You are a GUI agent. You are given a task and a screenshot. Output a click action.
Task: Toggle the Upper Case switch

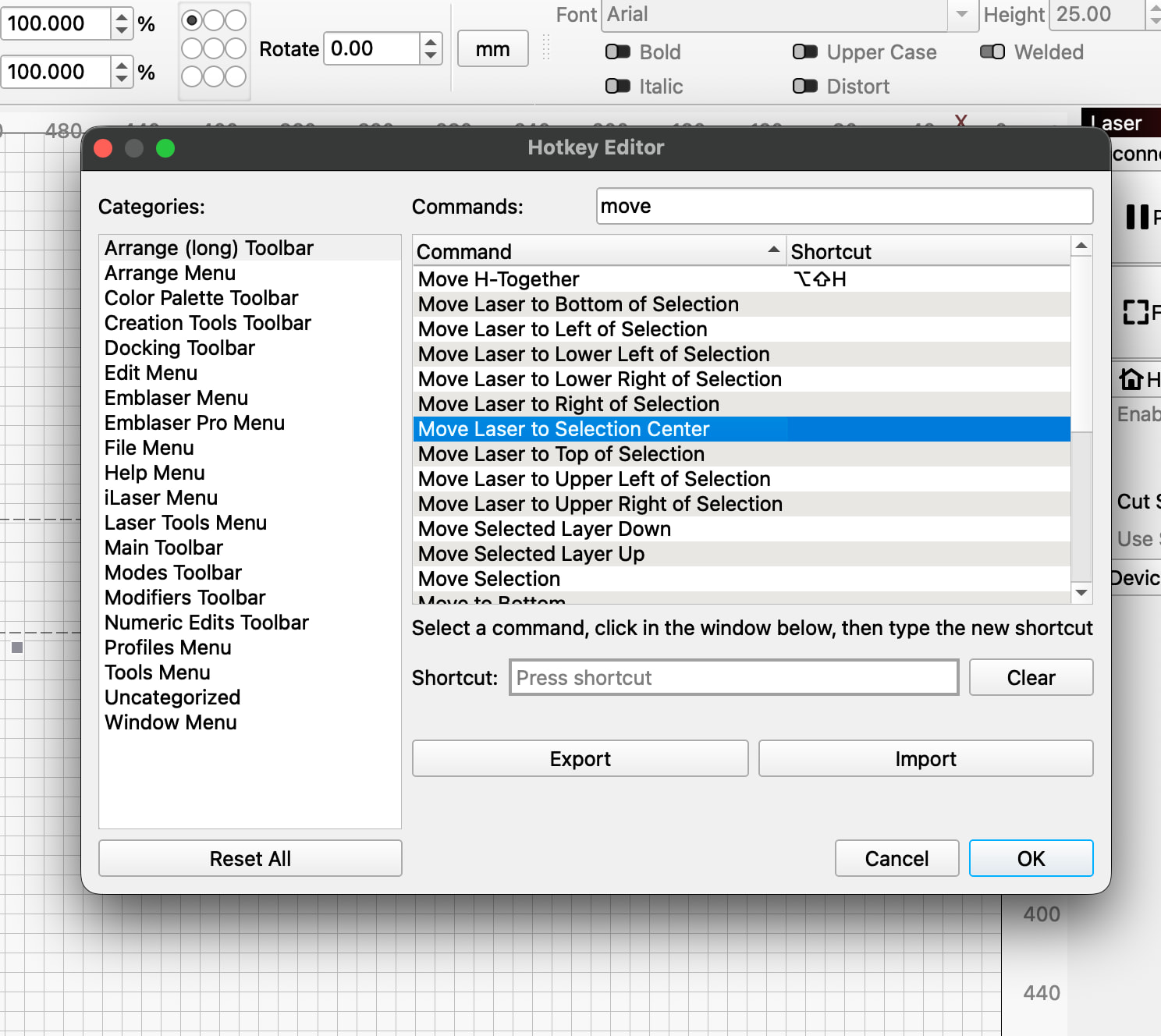[804, 52]
